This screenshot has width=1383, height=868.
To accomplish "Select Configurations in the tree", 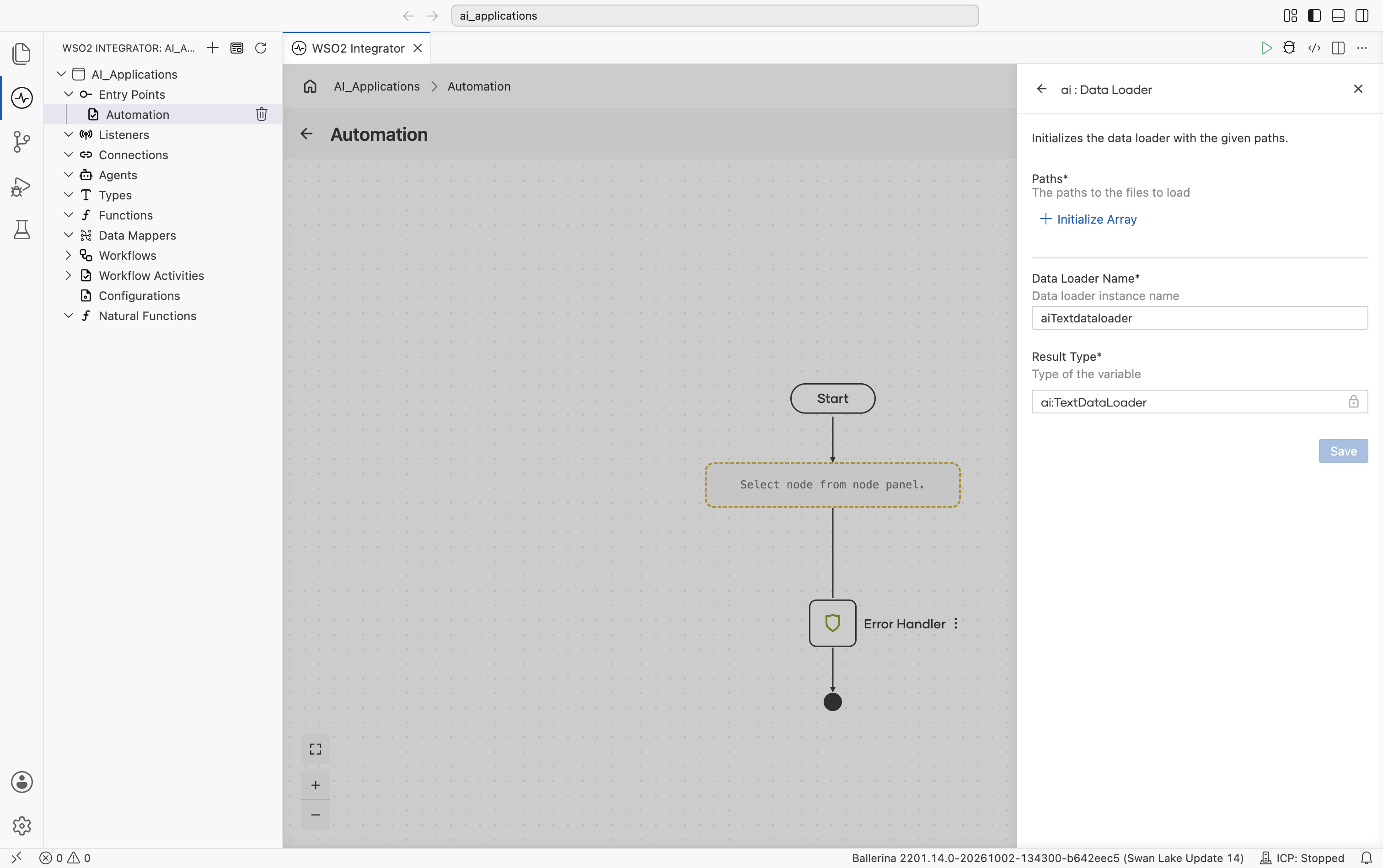I will point(139,295).
